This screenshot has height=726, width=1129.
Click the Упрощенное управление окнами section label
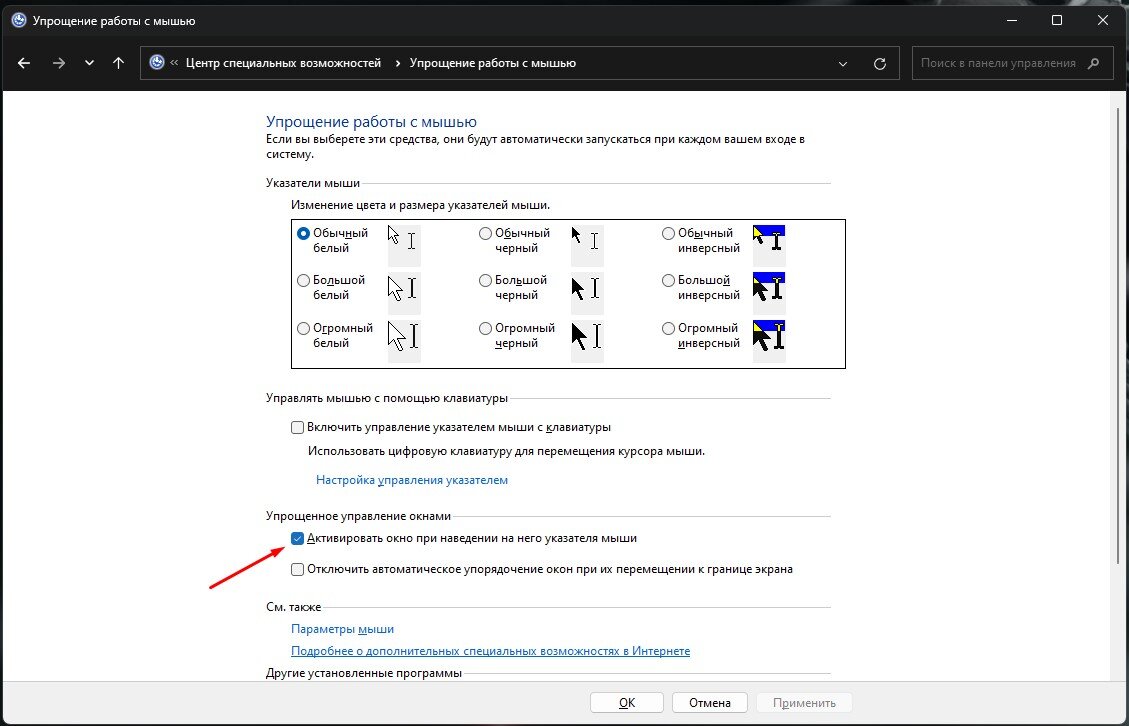[x=359, y=516]
